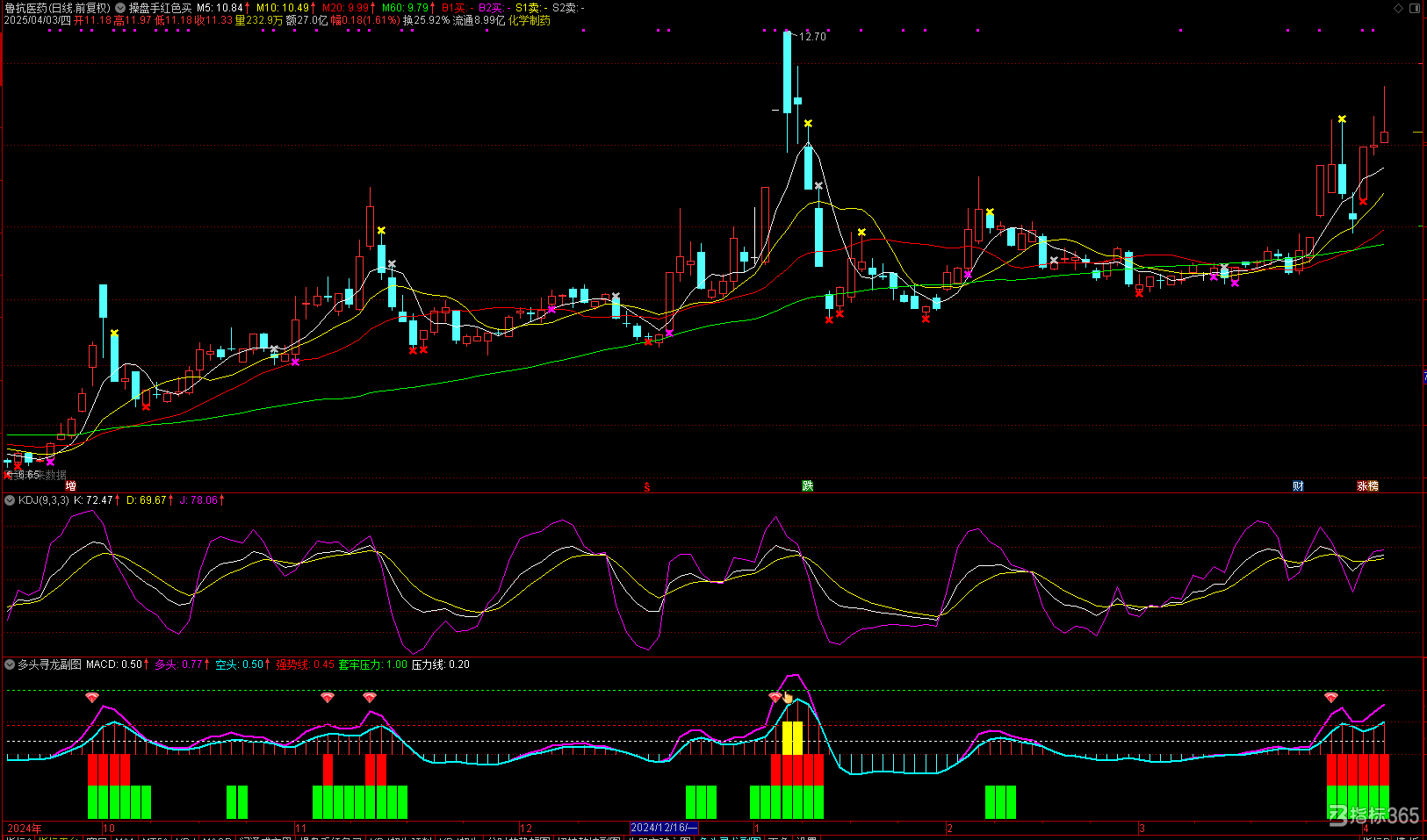The width and height of the screenshot is (1427, 840).
Task: Open the 涨榜 info marker
Action: tap(1368, 486)
